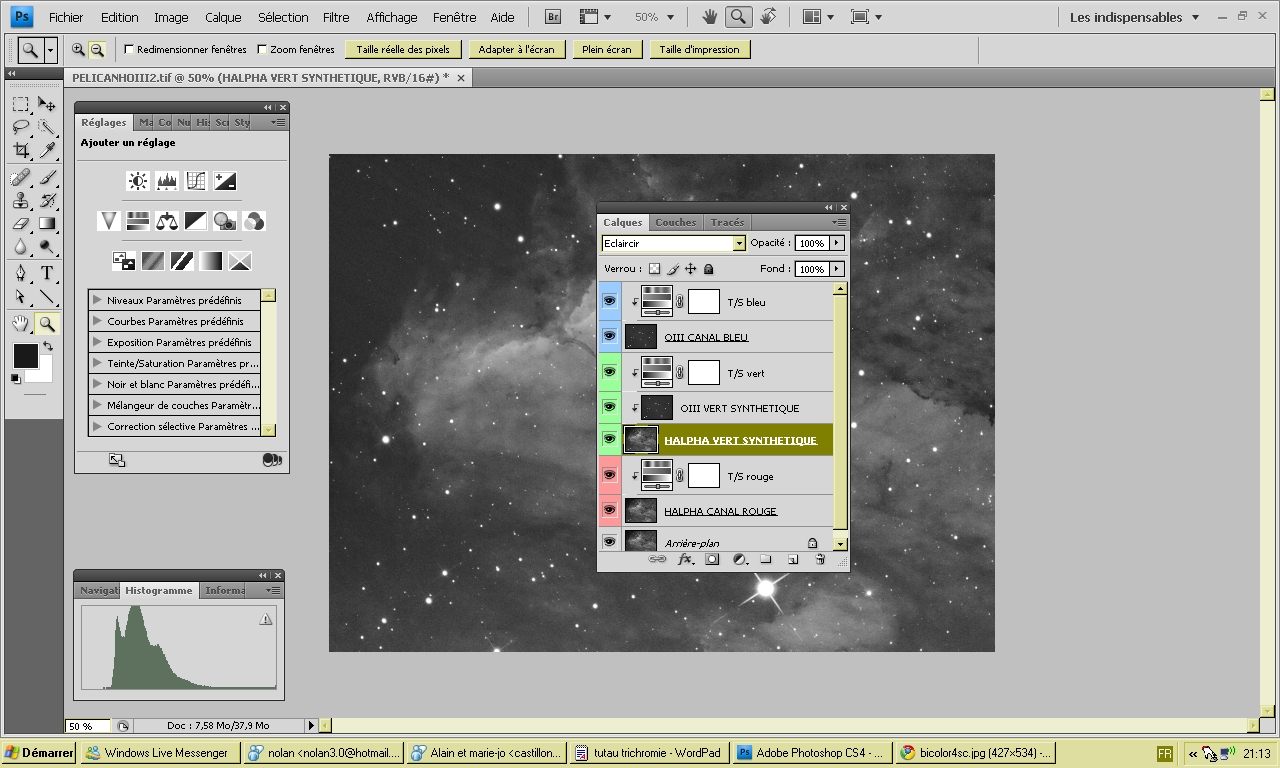Click the zoom percentage field in status bar
1280x768 pixels.
[89, 726]
